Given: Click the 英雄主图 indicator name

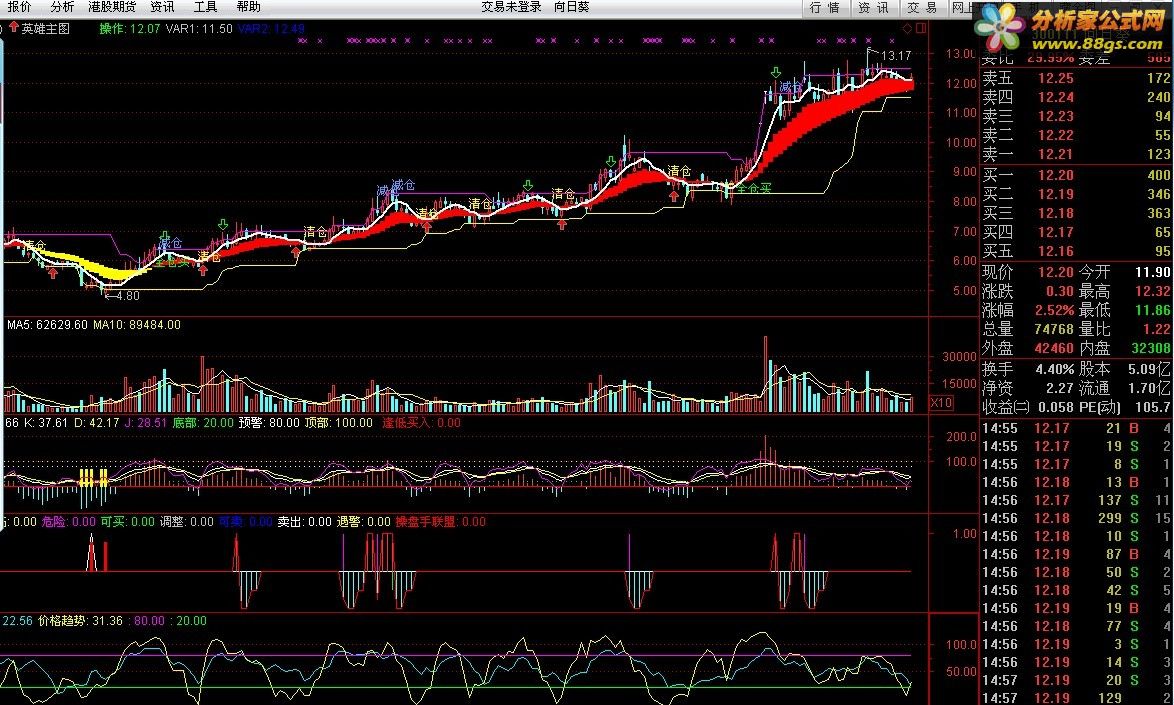Looking at the screenshot, I should (46, 28).
